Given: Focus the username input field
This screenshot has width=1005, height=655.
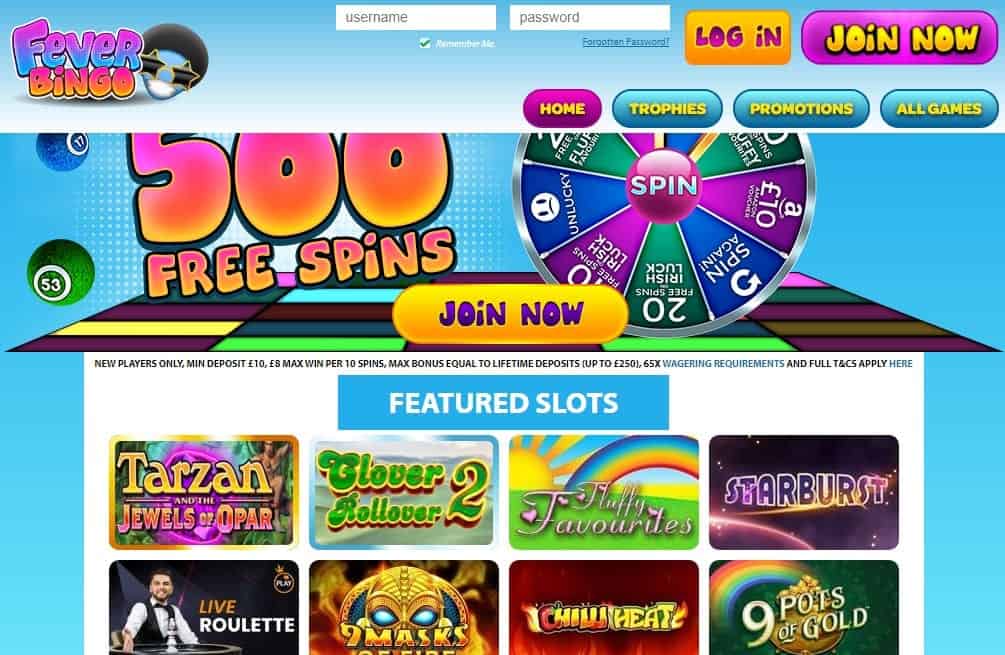Looking at the screenshot, I should (416, 17).
